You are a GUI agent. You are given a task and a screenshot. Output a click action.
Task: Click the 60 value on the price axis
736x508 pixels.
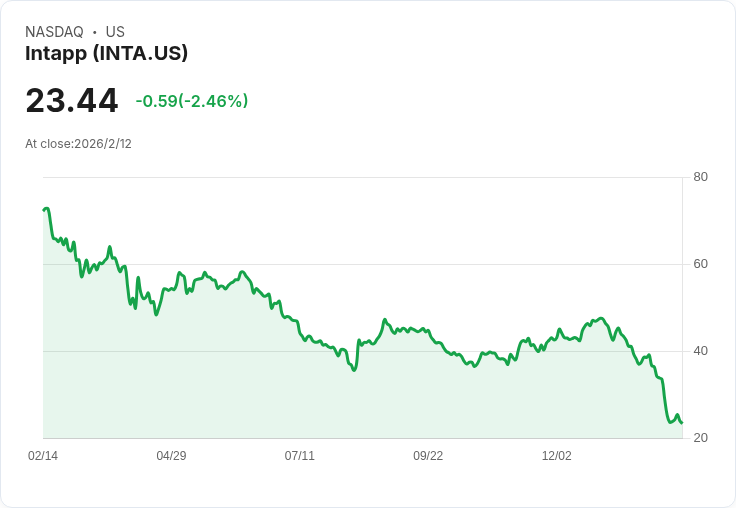click(701, 265)
